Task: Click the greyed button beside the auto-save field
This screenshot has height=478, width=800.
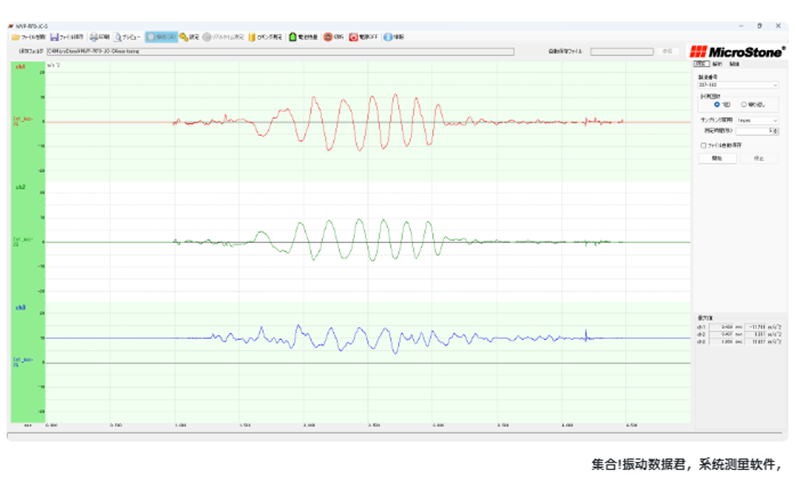Action: [x=667, y=52]
